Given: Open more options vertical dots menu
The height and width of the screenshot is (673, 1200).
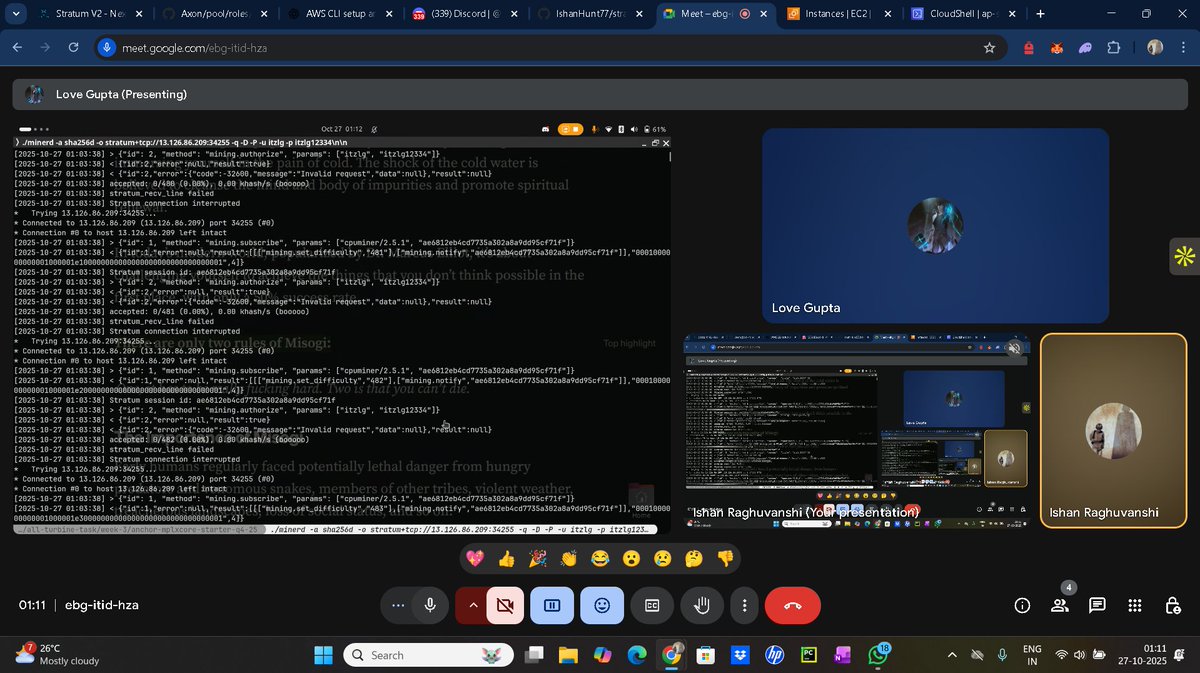Looking at the screenshot, I should click(744, 605).
